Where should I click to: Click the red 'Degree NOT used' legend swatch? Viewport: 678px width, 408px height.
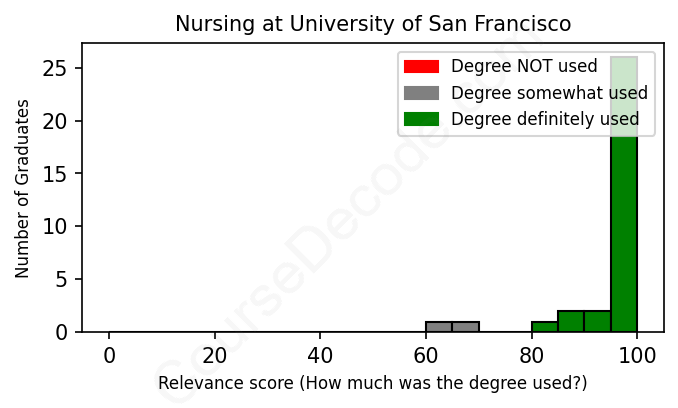(x=421, y=67)
